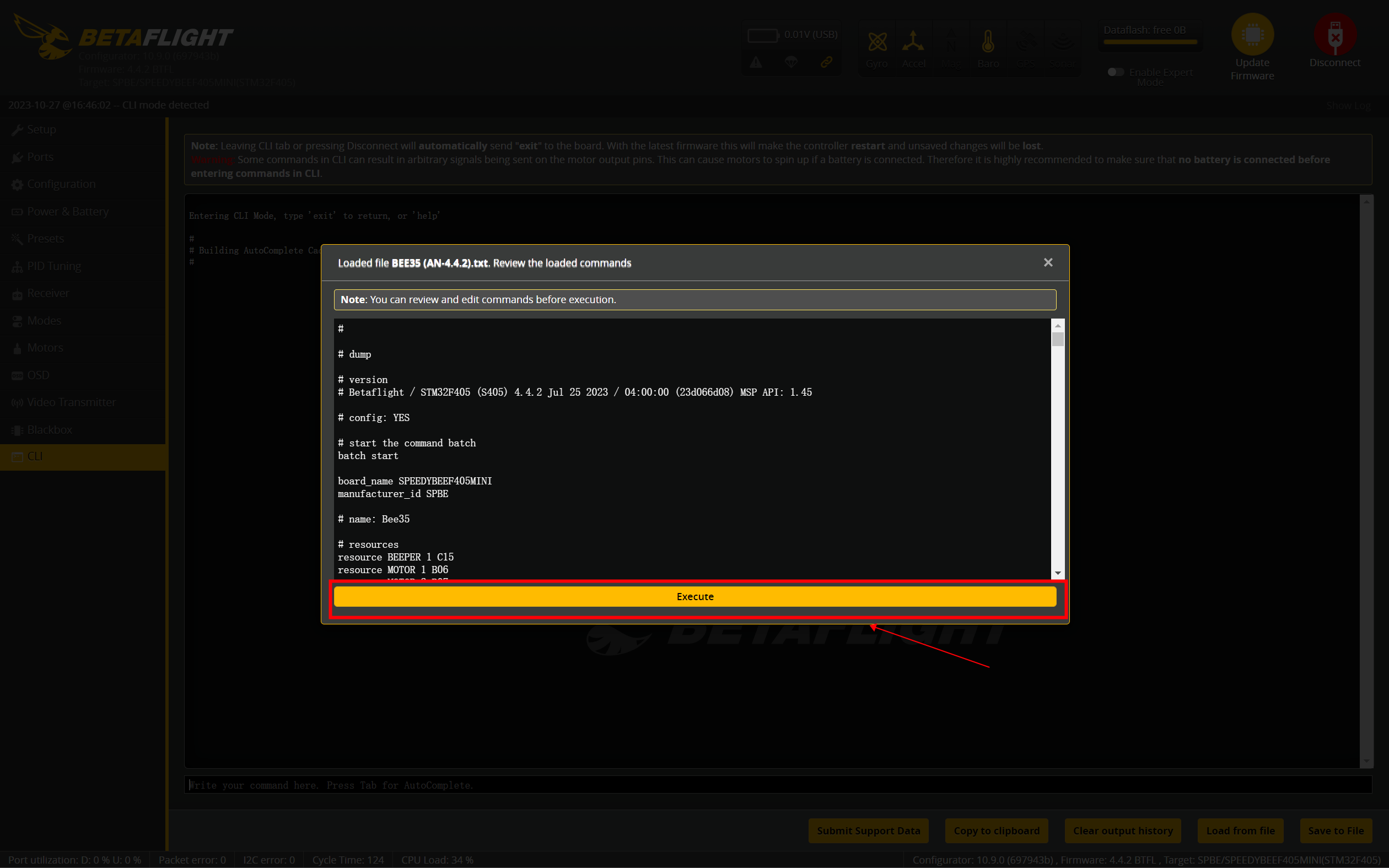
Task: Click 'manufacturer_id SPBE' line
Action: (392, 494)
